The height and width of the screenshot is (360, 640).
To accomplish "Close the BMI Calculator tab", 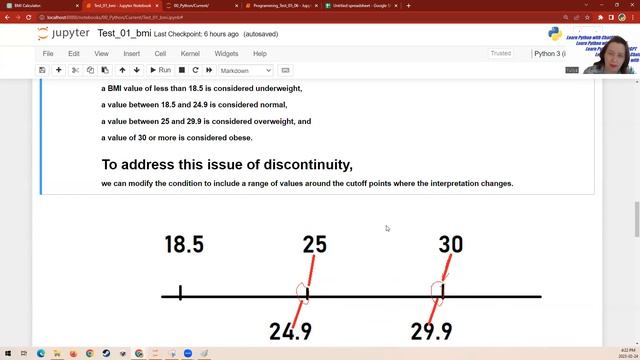I will pyautogui.click(x=77, y=6).
